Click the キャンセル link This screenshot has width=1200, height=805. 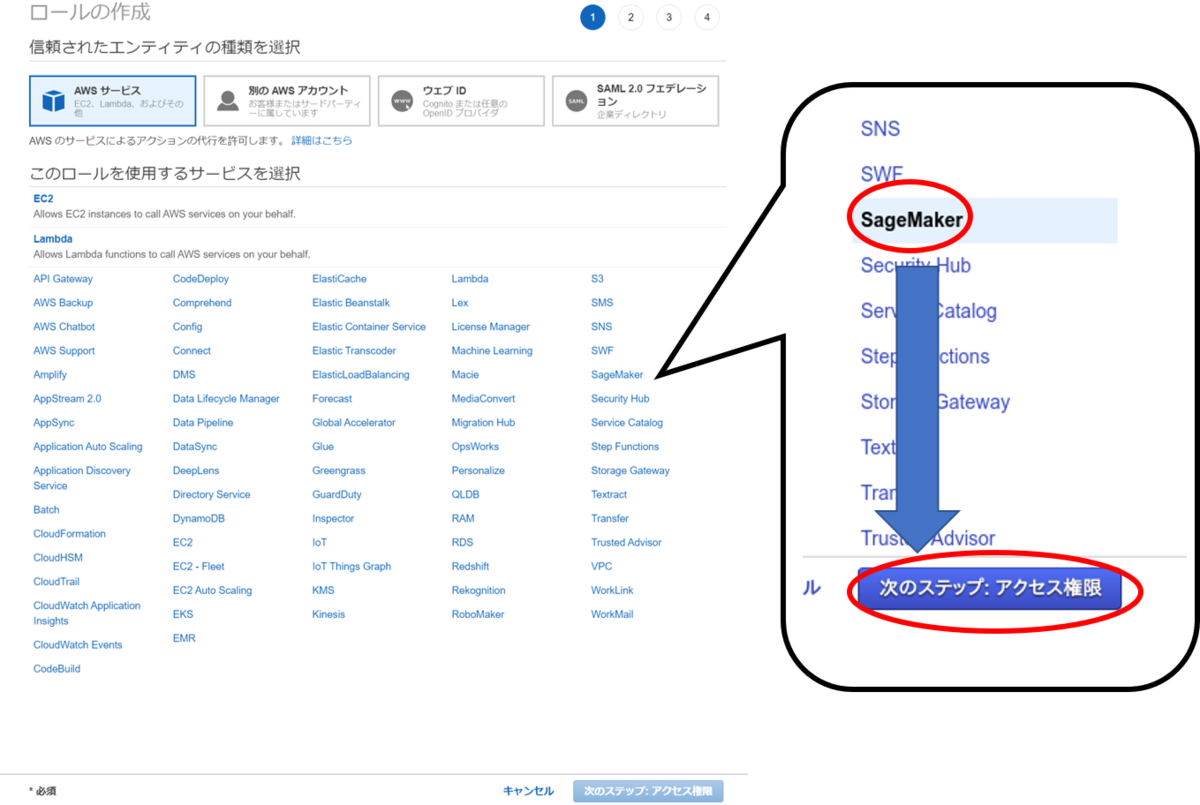point(528,790)
